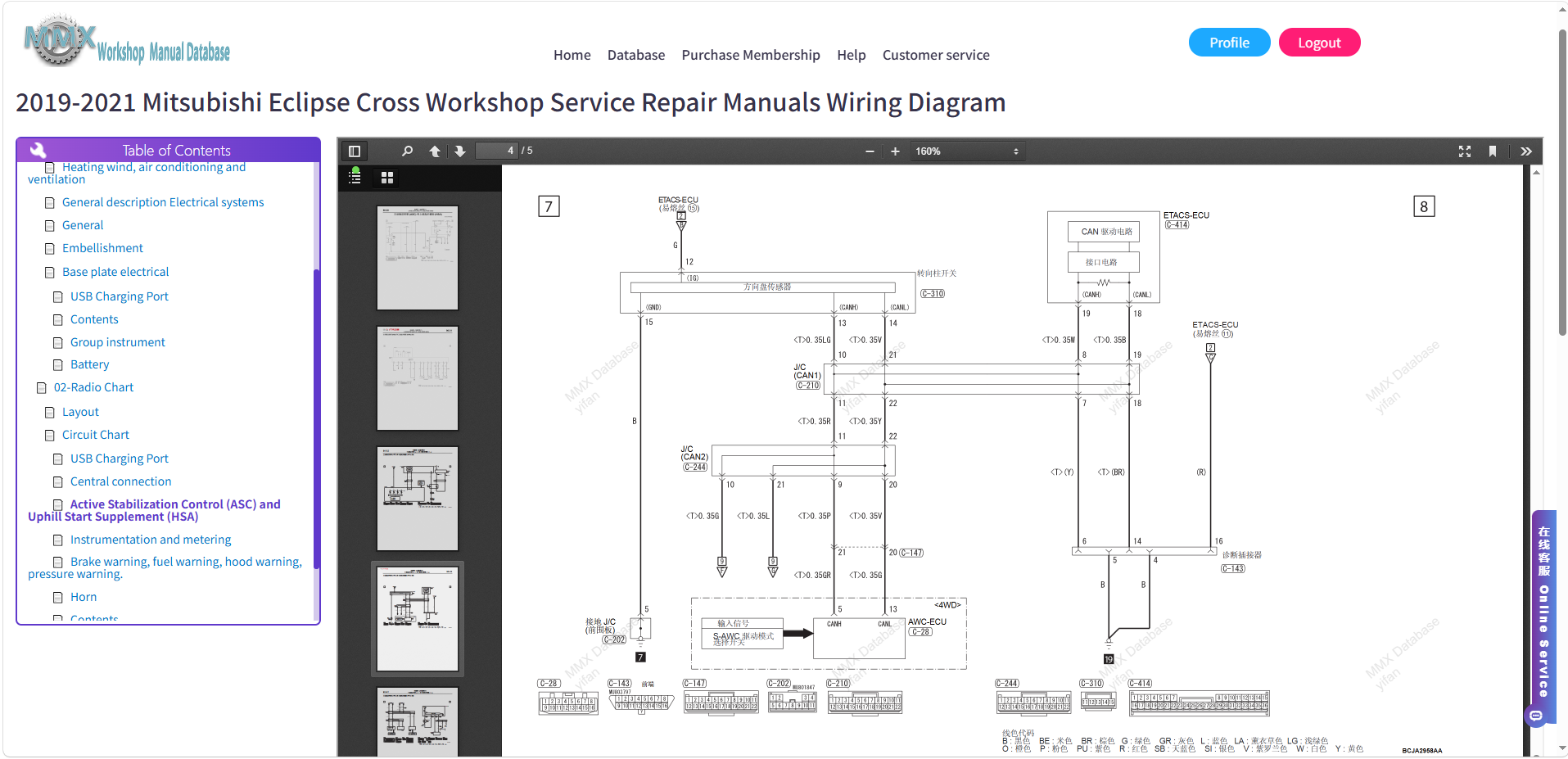Viewport: 1568px width, 759px height.
Task: Open the Circuit Chart entry
Action: pyautogui.click(x=96, y=435)
